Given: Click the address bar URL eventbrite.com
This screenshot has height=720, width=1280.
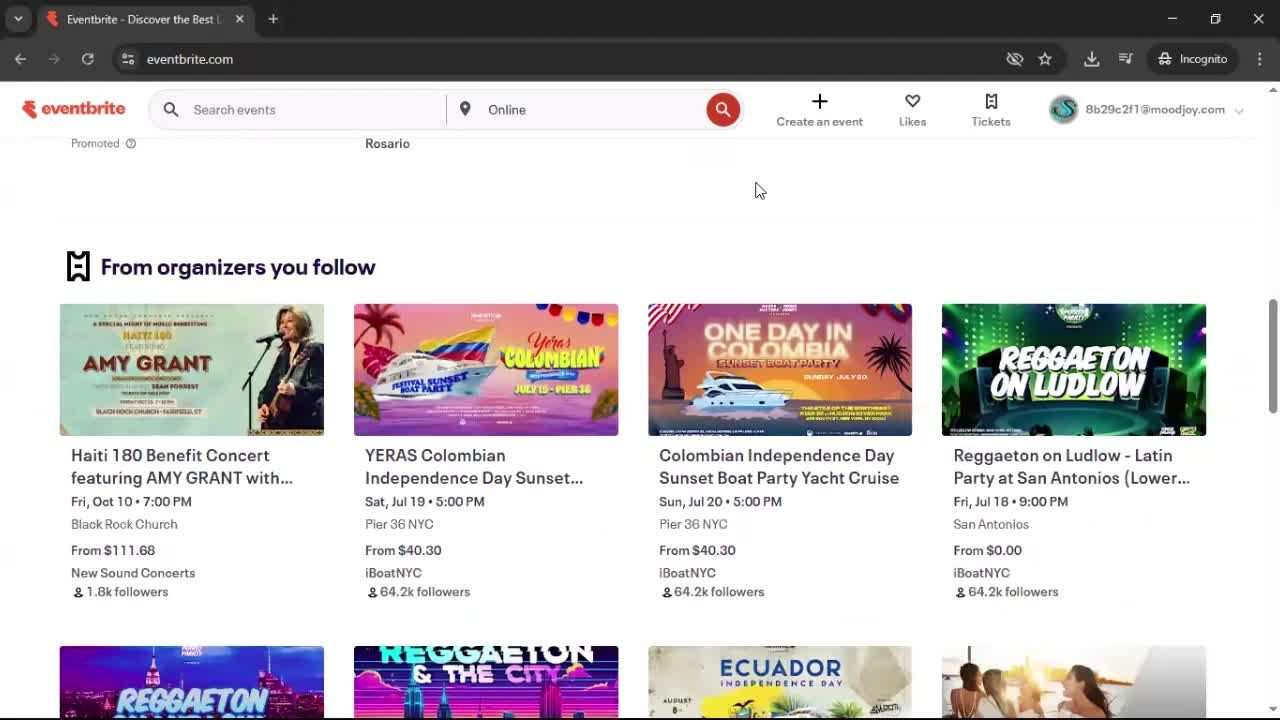Looking at the screenshot, I should (190, 59).
